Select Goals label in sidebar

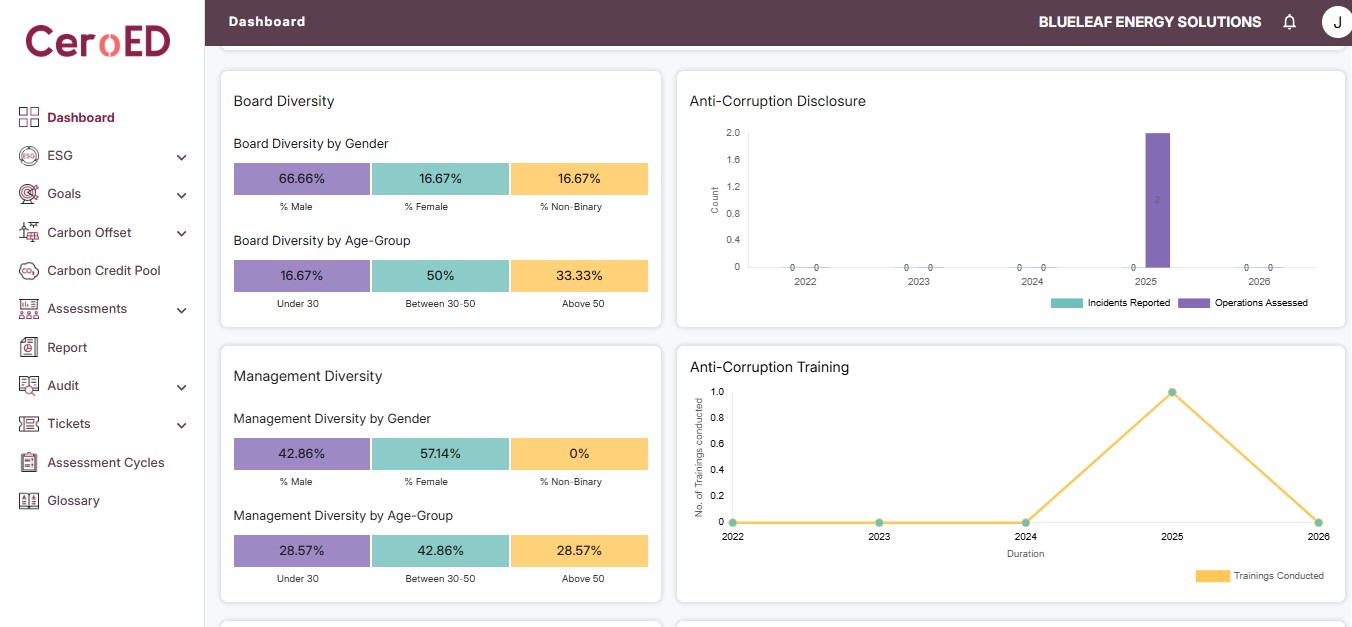pos(64,194)
